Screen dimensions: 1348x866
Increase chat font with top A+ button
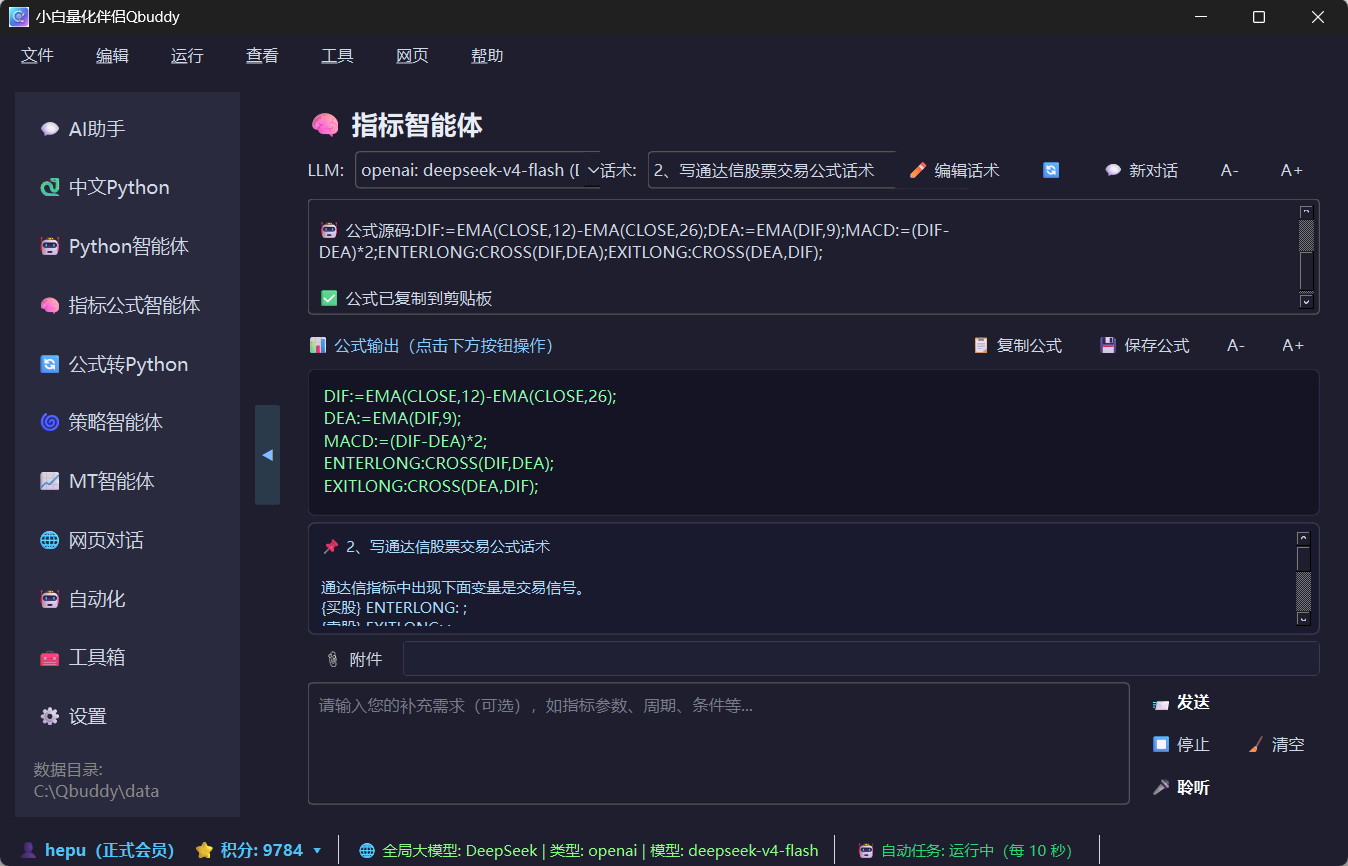click(x=1292, y=170)
